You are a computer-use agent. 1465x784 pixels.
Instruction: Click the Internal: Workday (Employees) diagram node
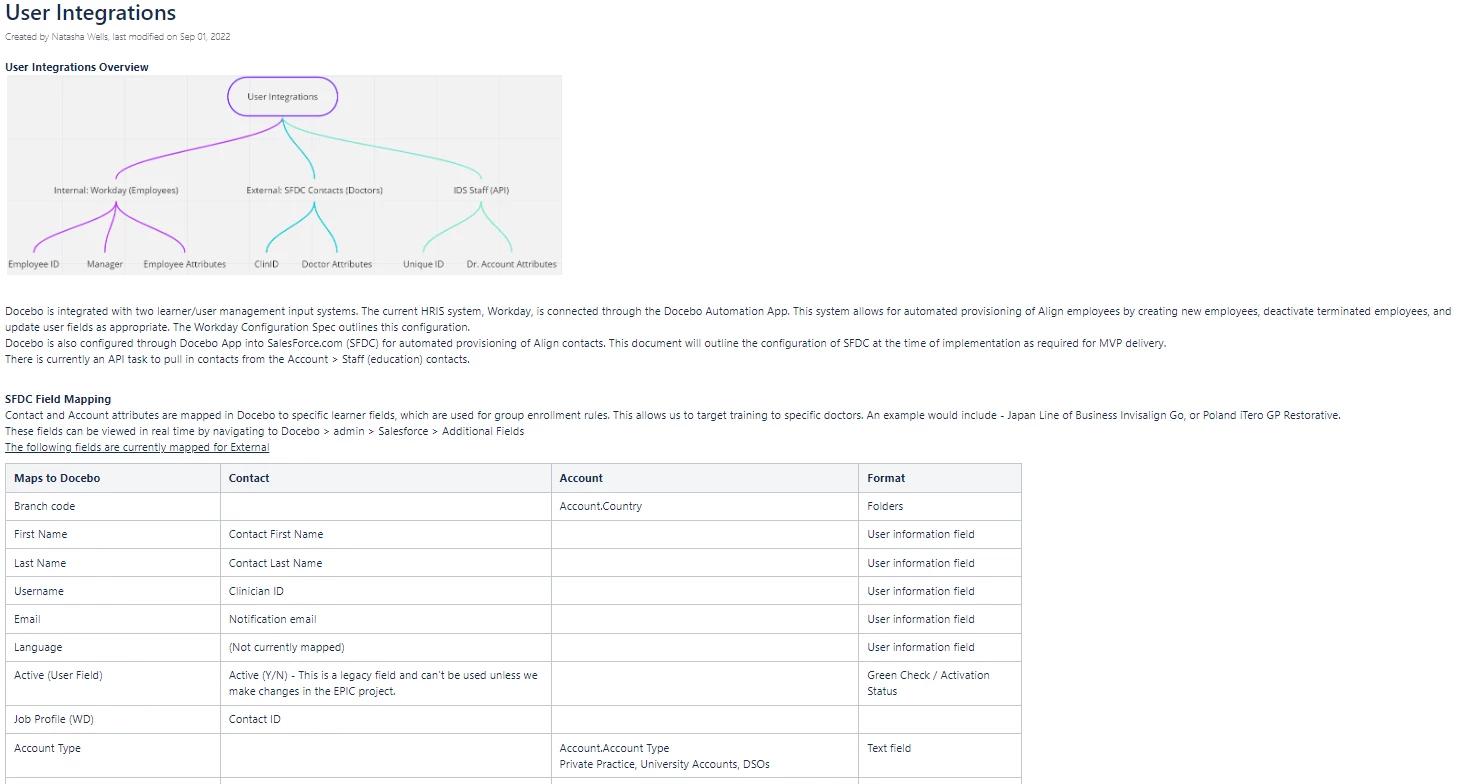(116, 190)
